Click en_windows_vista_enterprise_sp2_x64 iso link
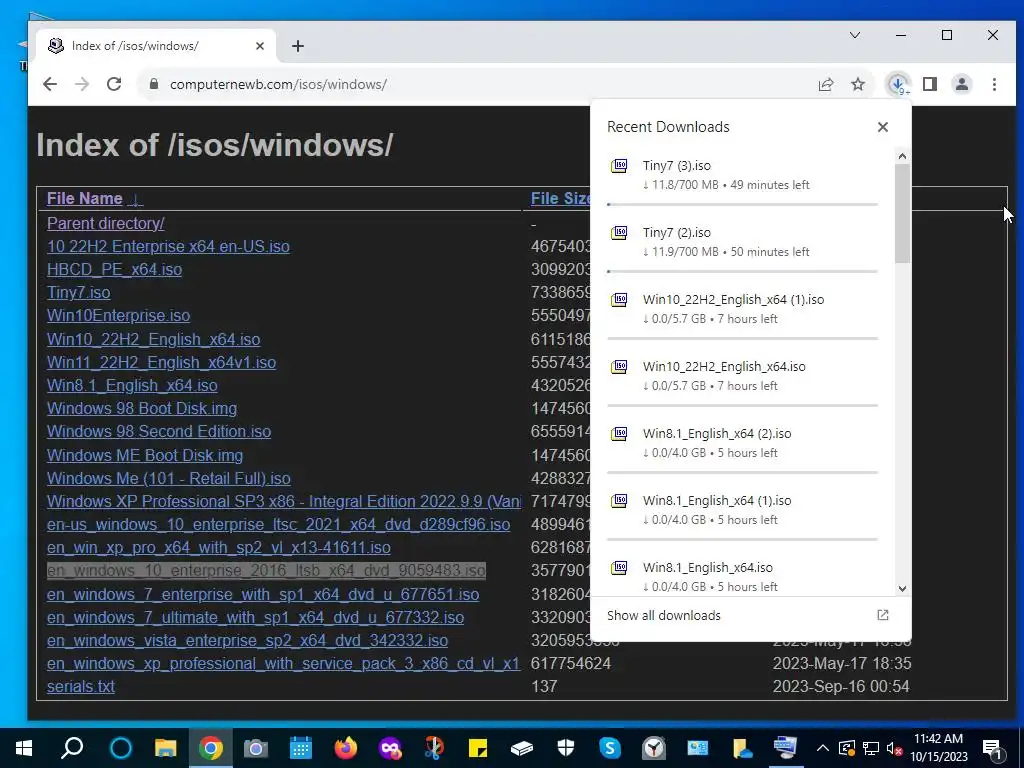 (x=248, y=640)
